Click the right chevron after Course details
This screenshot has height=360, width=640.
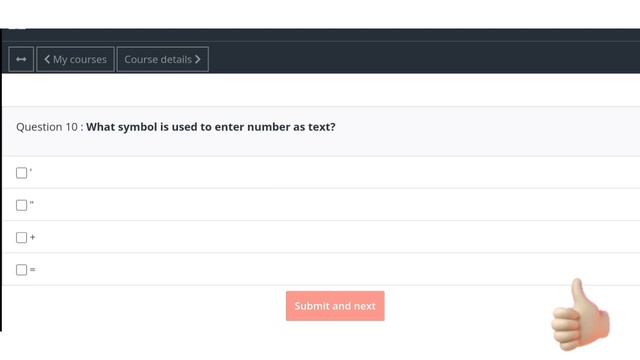(198, 60)
